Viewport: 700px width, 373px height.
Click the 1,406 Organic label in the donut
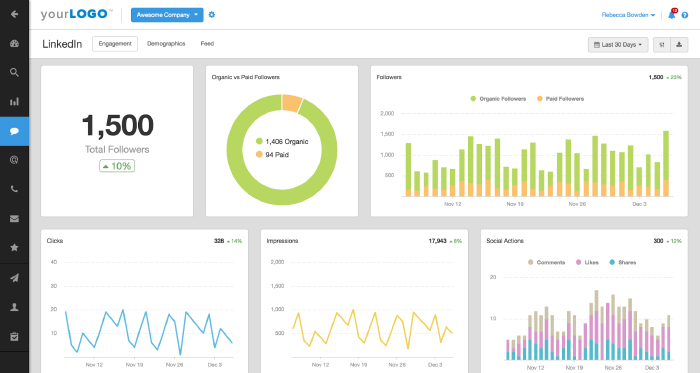(x=287, y=141)
